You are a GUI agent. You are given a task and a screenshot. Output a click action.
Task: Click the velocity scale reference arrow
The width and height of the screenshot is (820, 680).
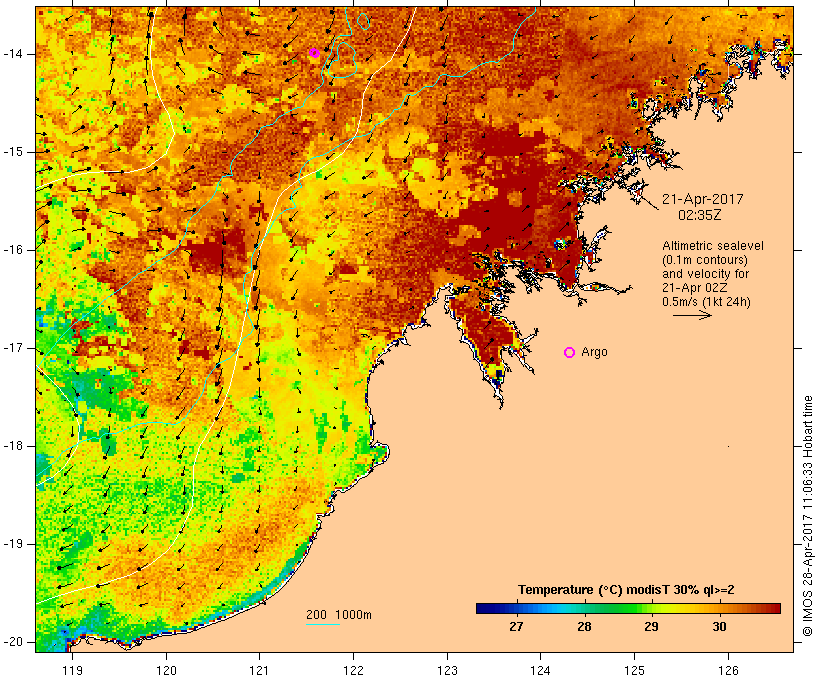[692, 315]
